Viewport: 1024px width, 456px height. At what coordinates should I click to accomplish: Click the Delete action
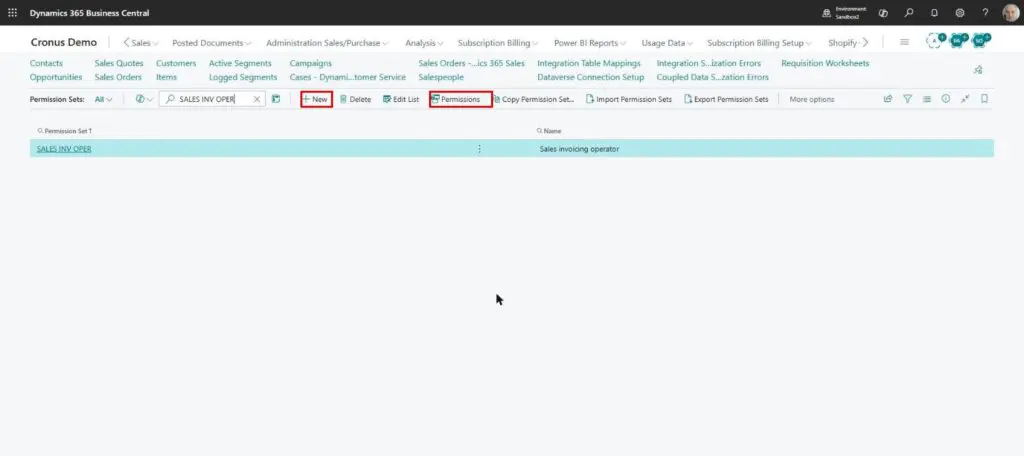355,99
